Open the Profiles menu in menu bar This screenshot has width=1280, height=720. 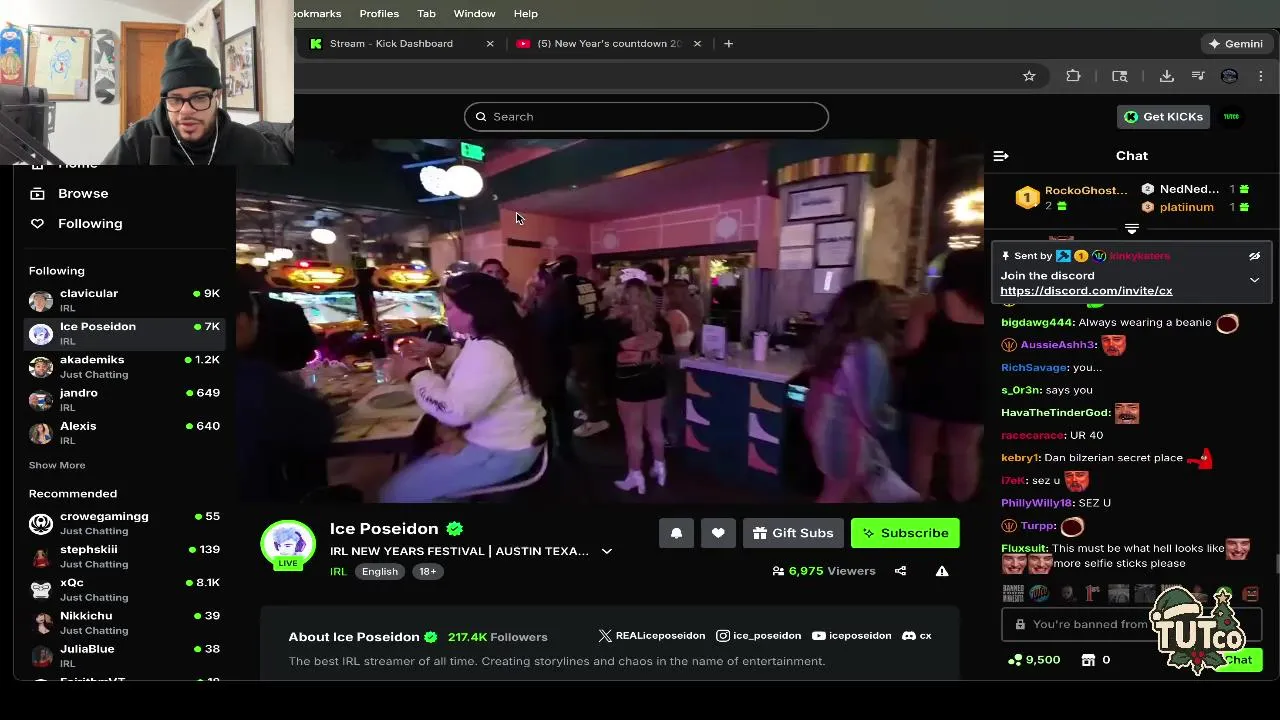coord(379,14)
